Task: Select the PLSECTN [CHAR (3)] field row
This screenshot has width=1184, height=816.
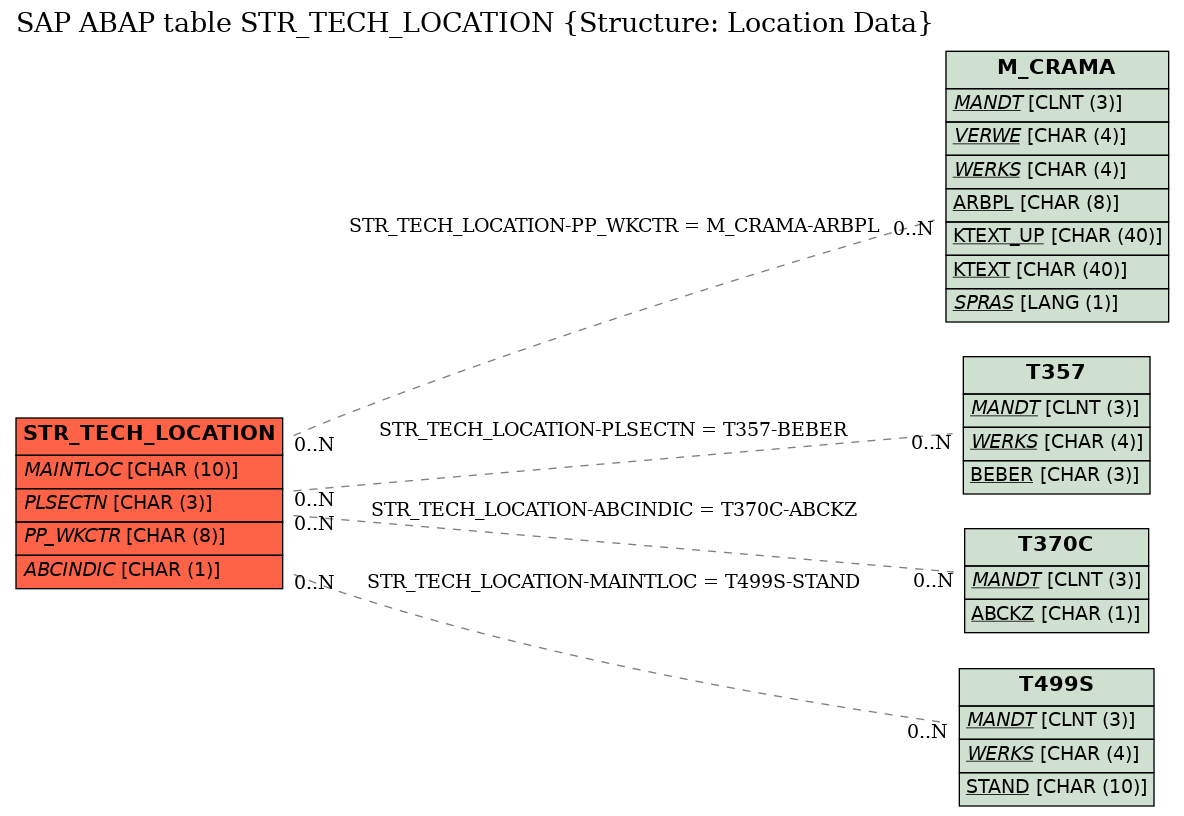Action: click(x=150, y=504)
